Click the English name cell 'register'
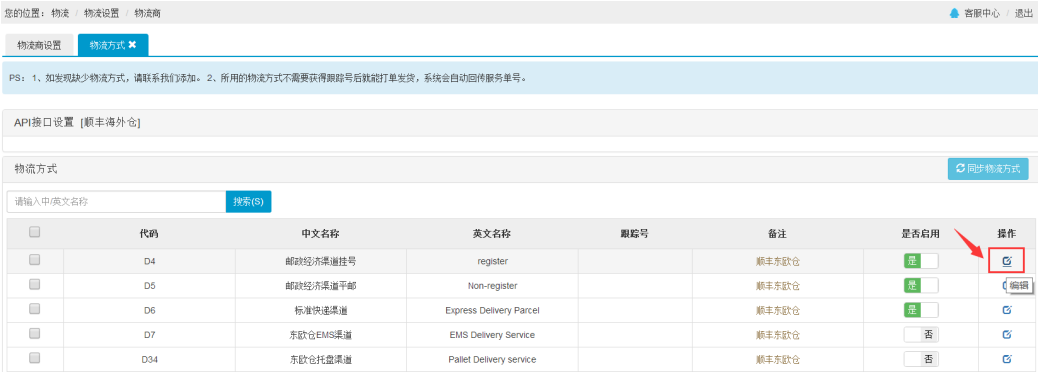 coord(492,262)
